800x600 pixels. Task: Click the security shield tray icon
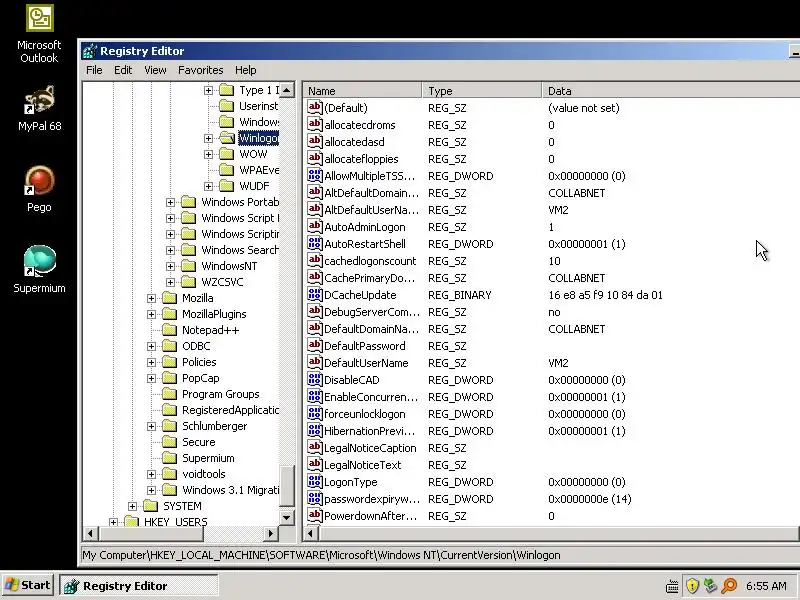pos(692,586)
